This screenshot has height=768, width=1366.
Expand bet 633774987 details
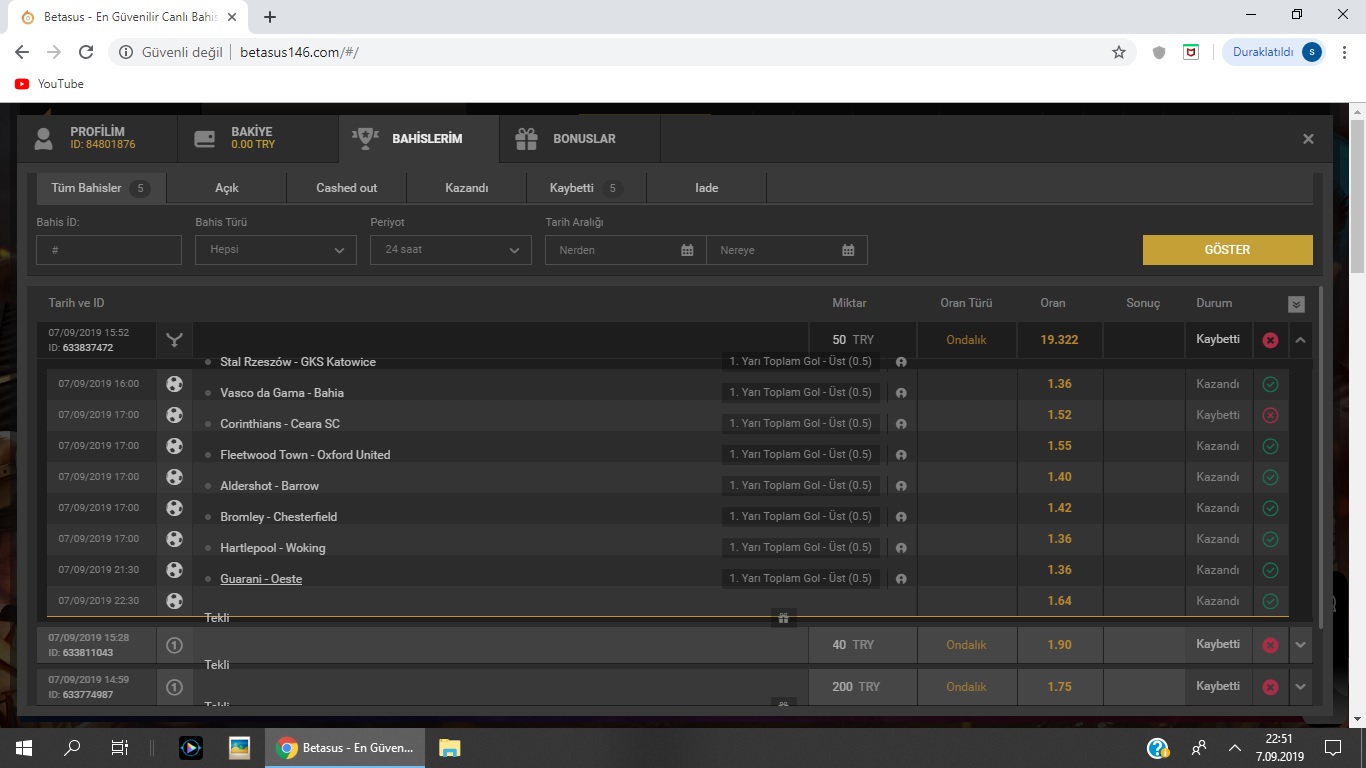pyautogui.click(x=1300, y=687)
